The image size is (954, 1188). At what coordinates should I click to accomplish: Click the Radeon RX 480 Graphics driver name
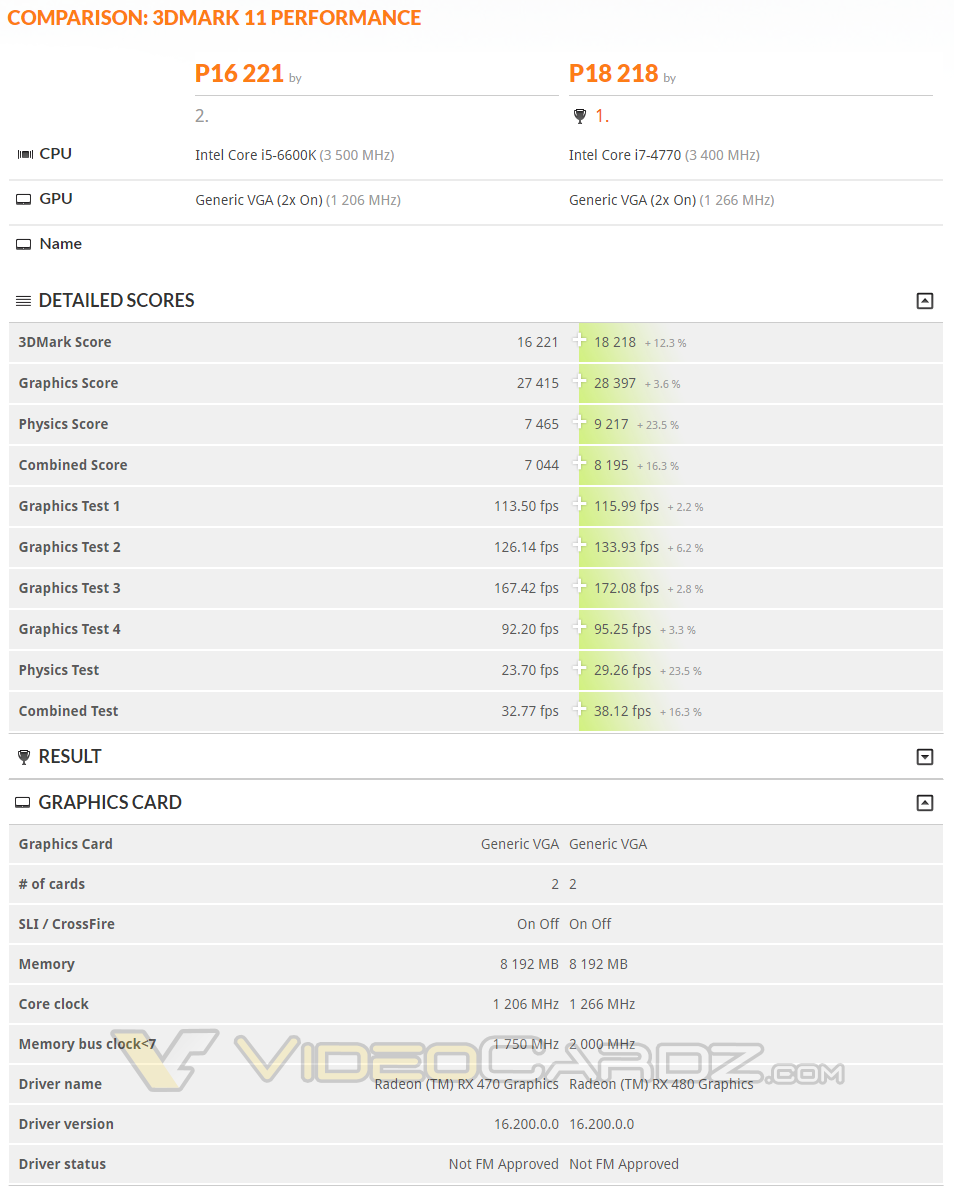[x=661, y=1084]
